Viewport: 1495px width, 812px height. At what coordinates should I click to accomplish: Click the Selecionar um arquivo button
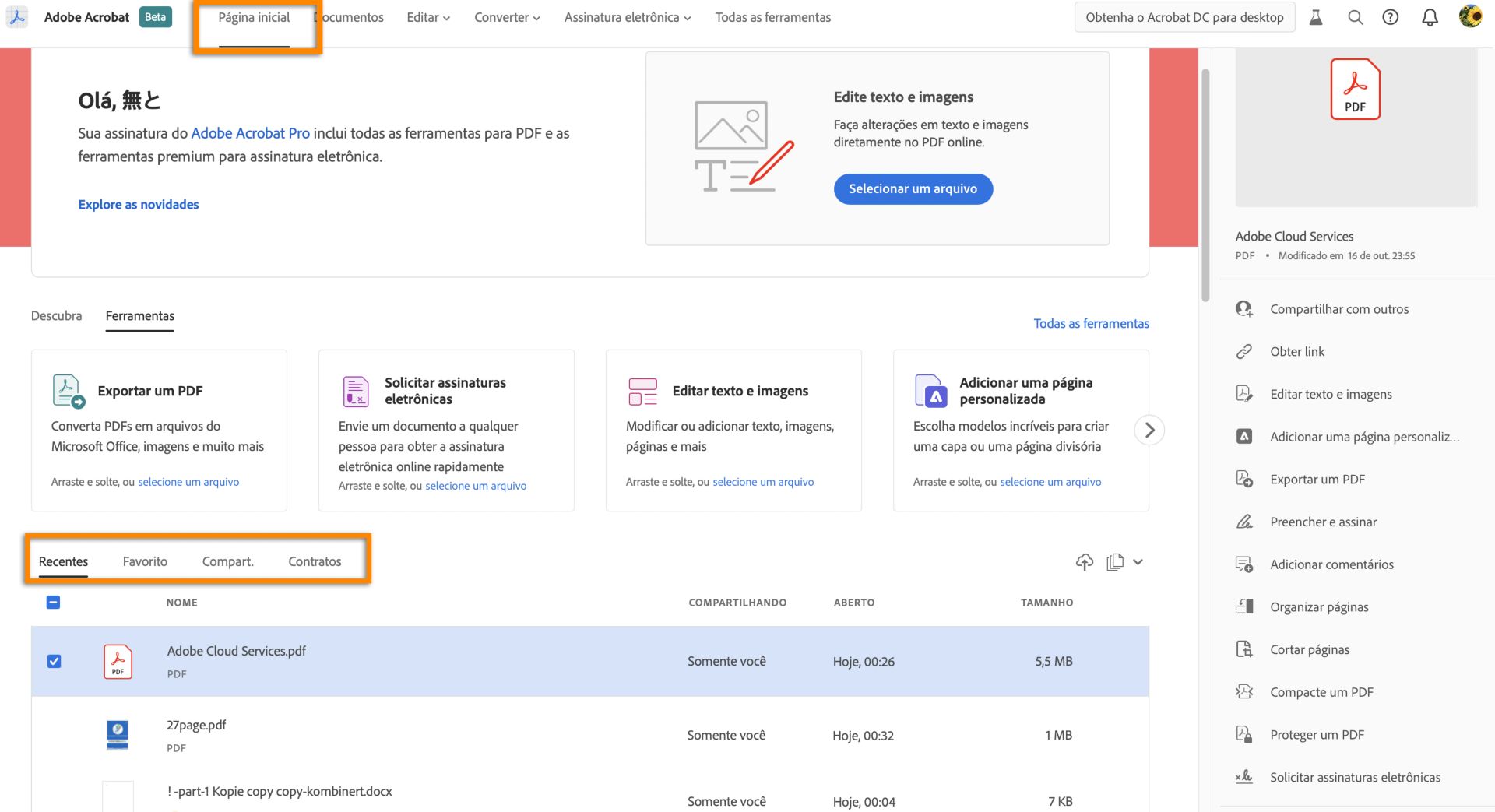pos(913,188)
